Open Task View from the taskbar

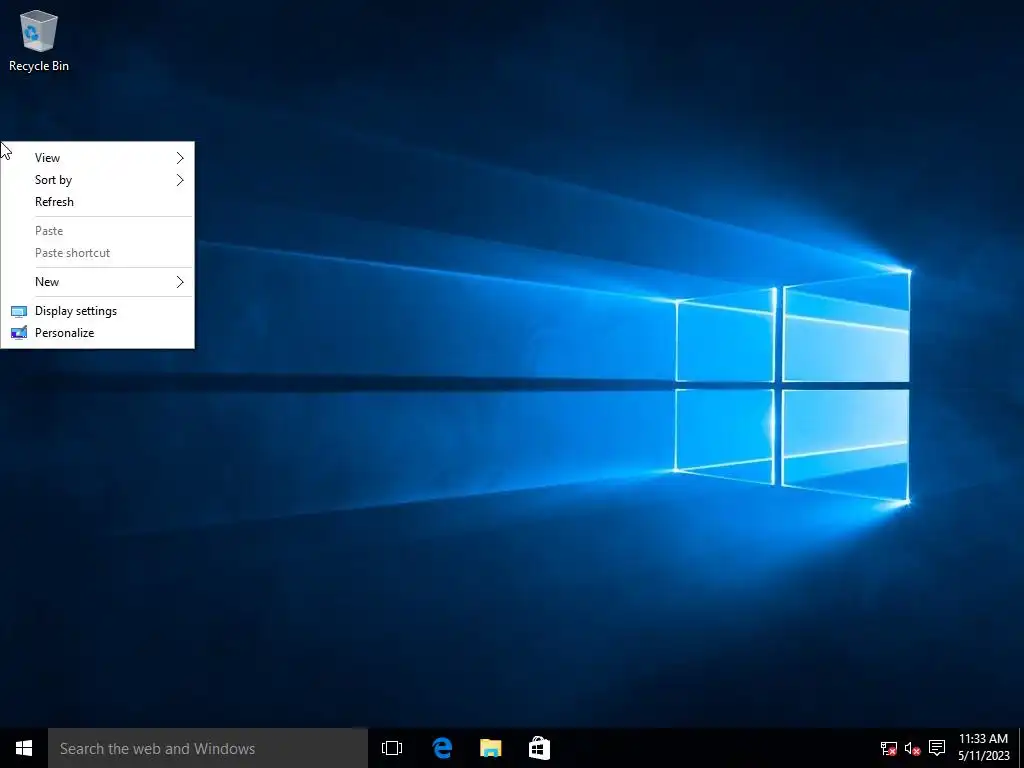click(x=392, y=748)
